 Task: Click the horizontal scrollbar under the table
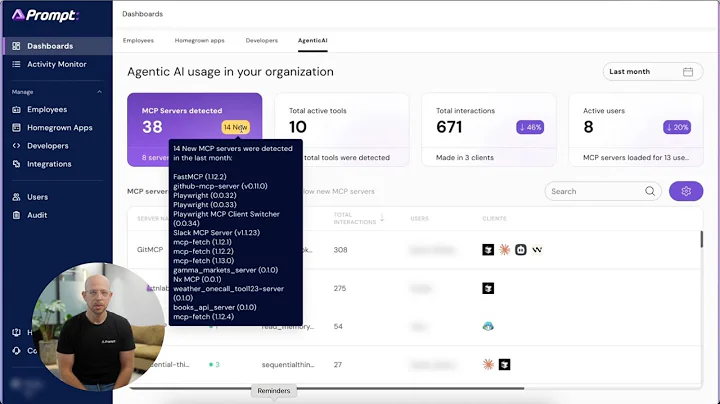point(326,388)
